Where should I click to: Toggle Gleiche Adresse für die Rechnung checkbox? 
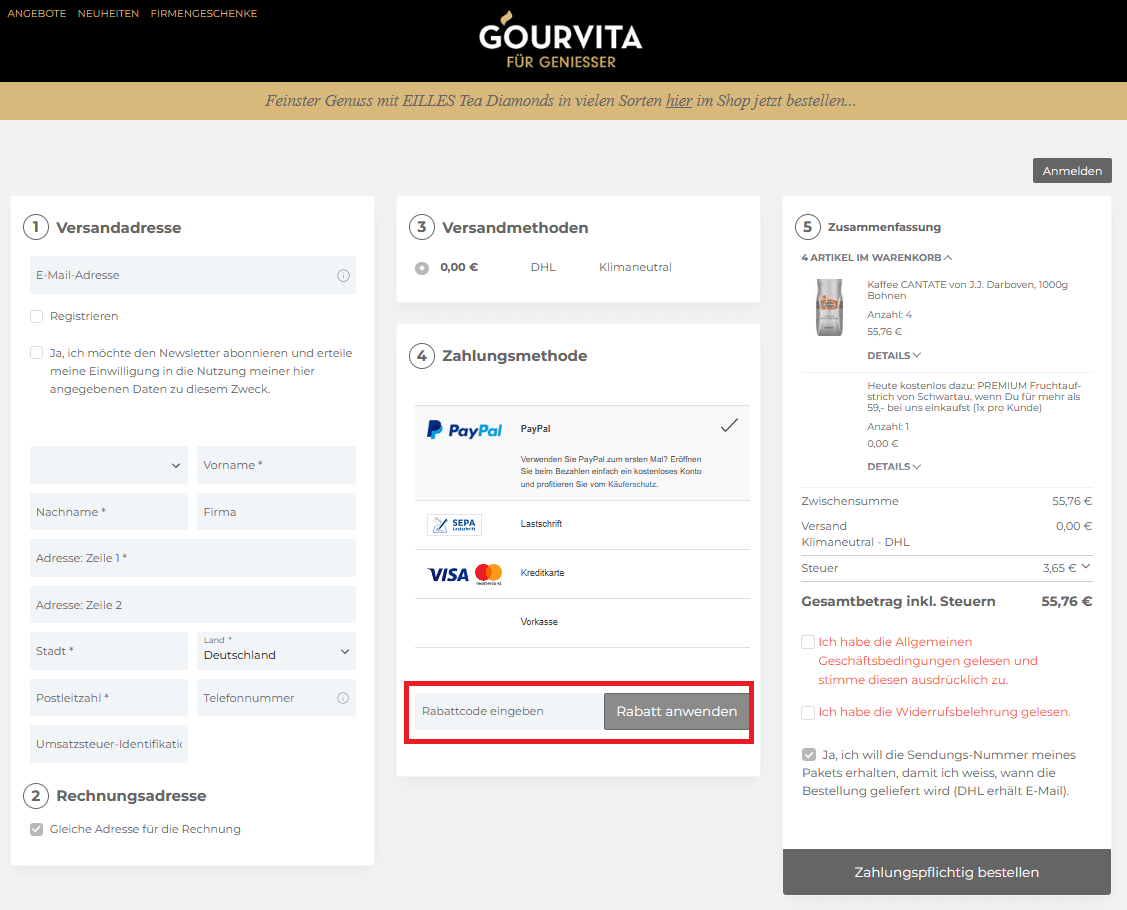pos(37,829)
